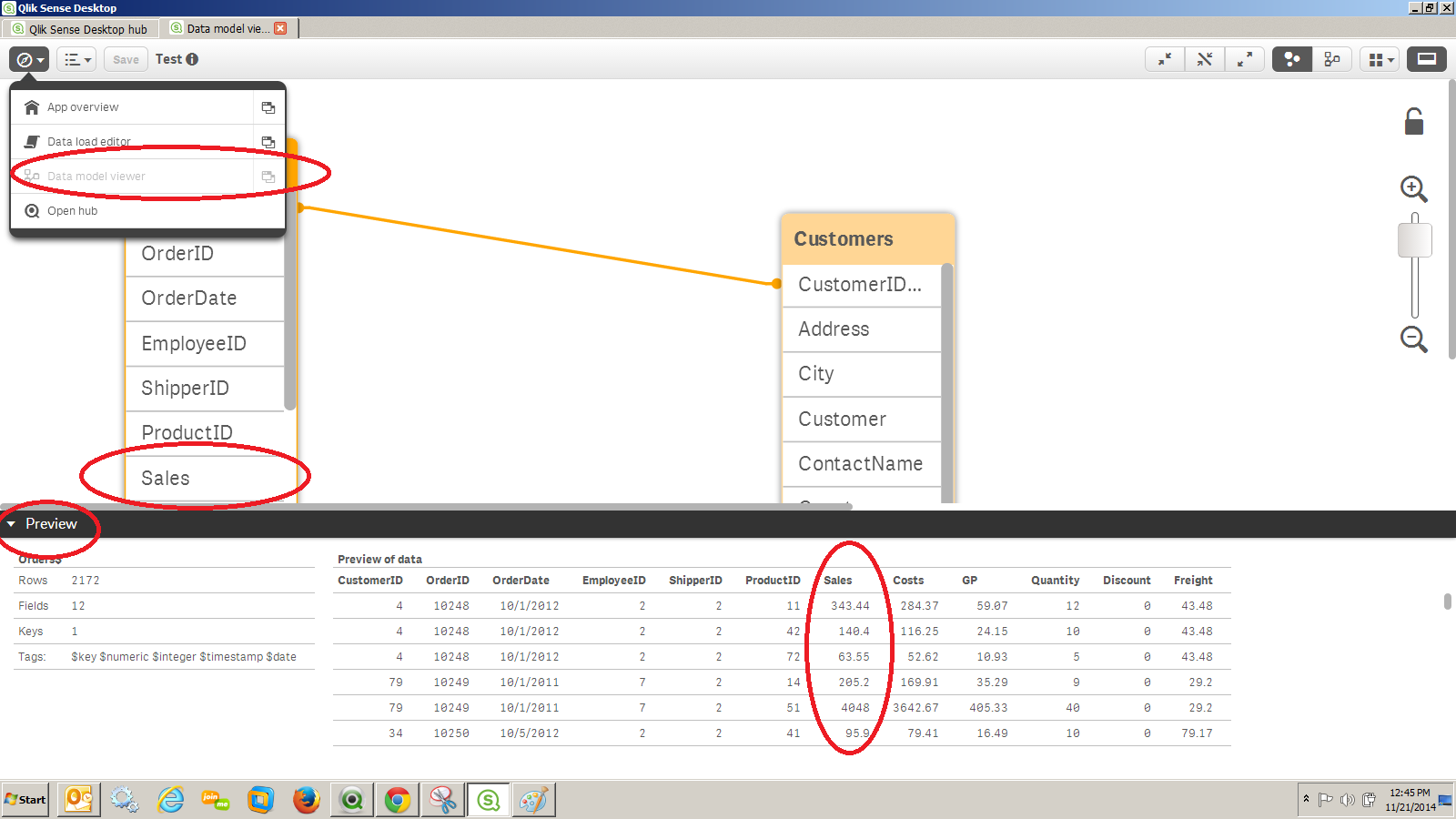The image size is (1456, 819).
Task: Click Quantity column header in preview
Action: [x=1055, y=581]
